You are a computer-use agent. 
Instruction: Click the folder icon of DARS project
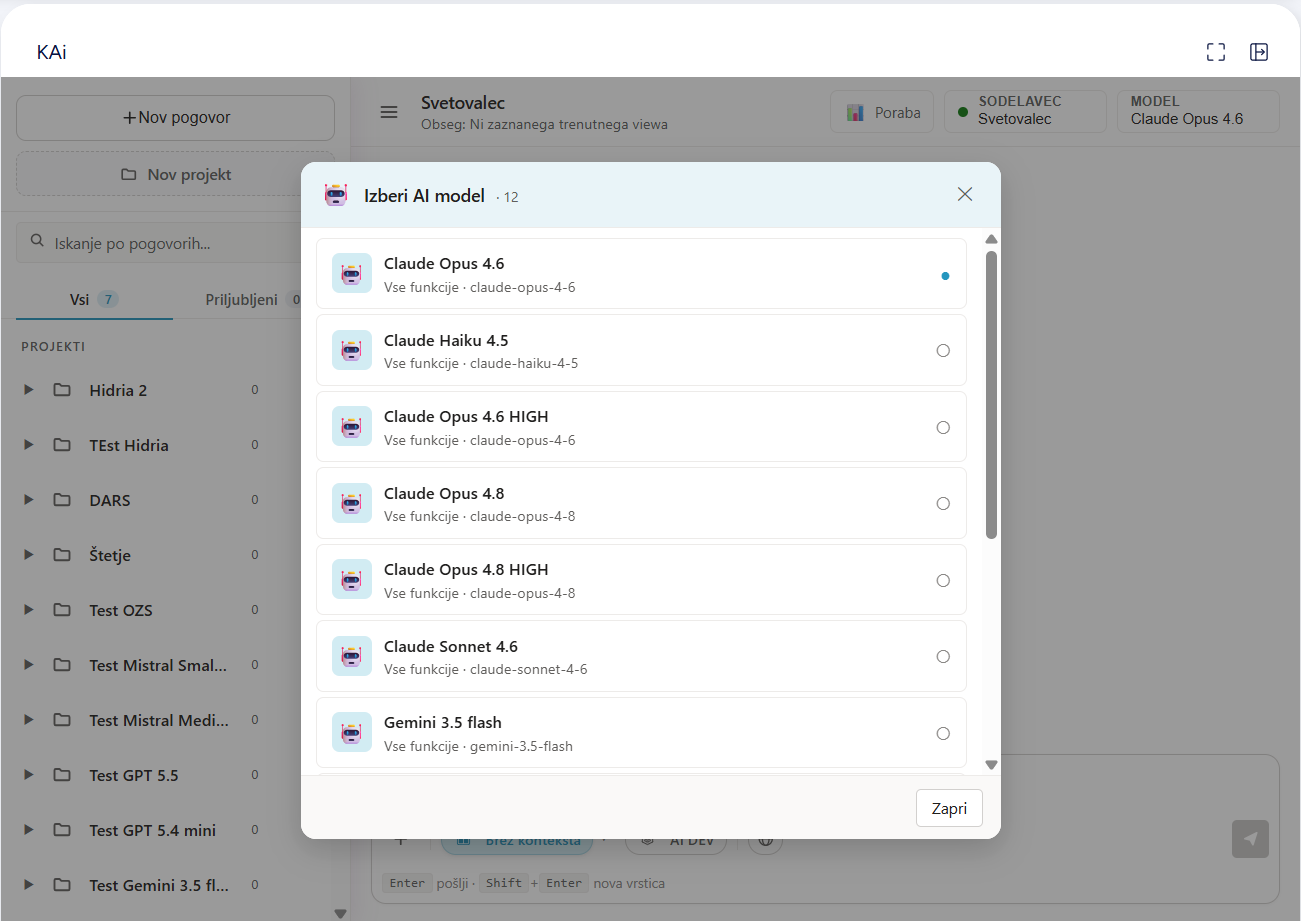coord(62,500)
